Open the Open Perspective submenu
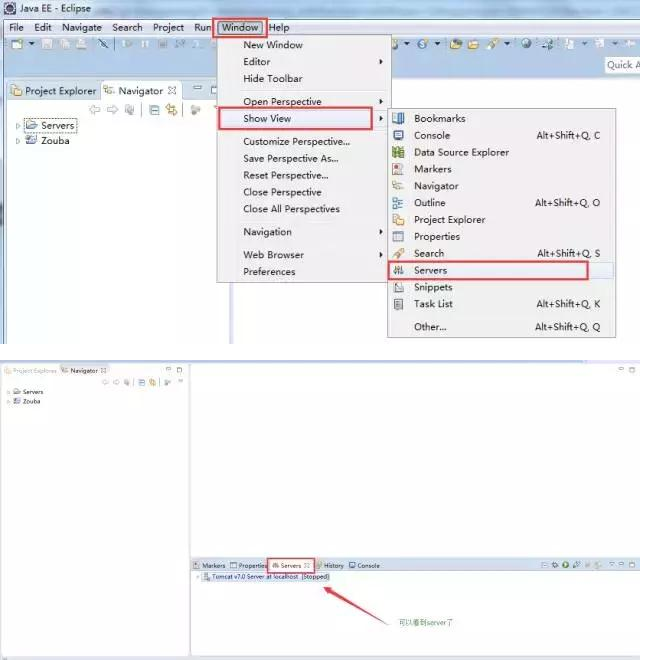Screen dimensions: 647x661 click(x=282, y=102)
